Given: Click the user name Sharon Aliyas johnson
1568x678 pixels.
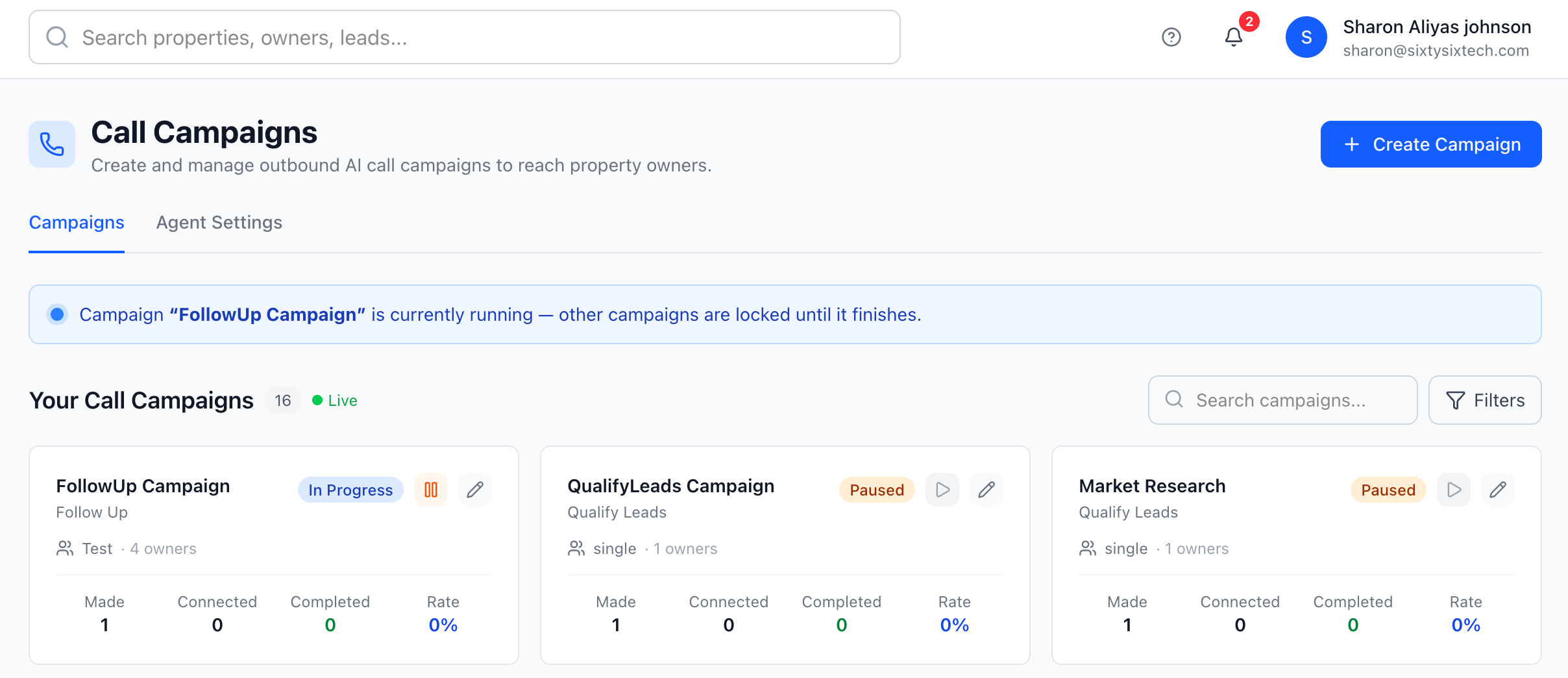Looking at the screenshot, I should [1437, 27].
